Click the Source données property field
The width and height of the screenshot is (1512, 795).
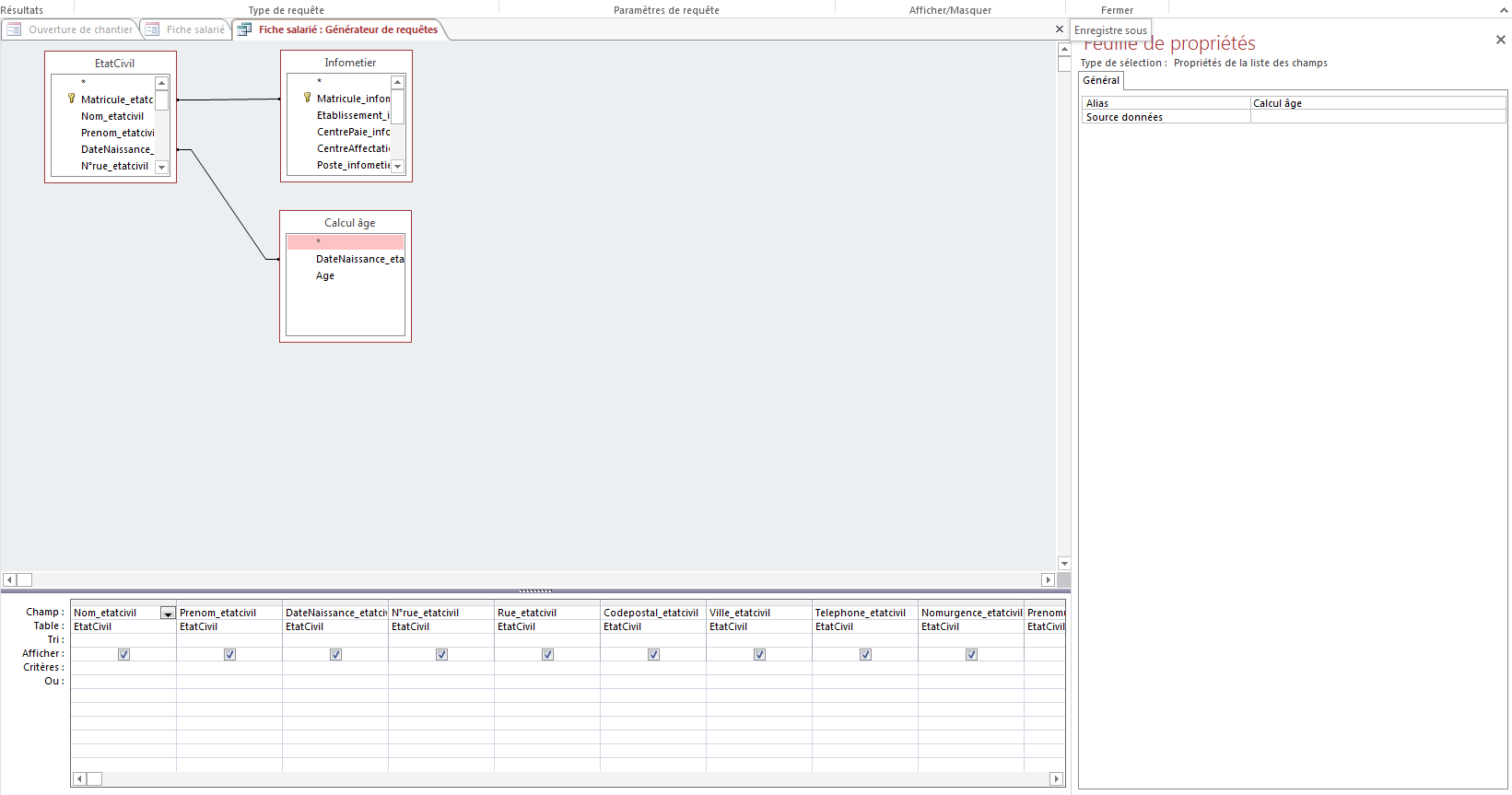(1377, 117)
